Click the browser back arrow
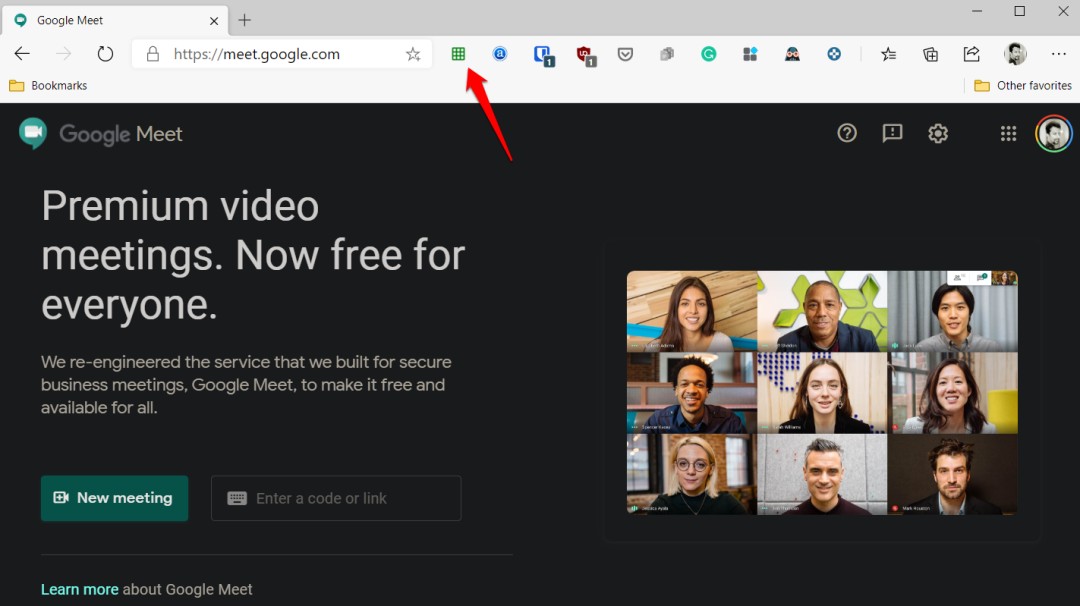Viewport: 1080px width, 606px height. point(22,54)
